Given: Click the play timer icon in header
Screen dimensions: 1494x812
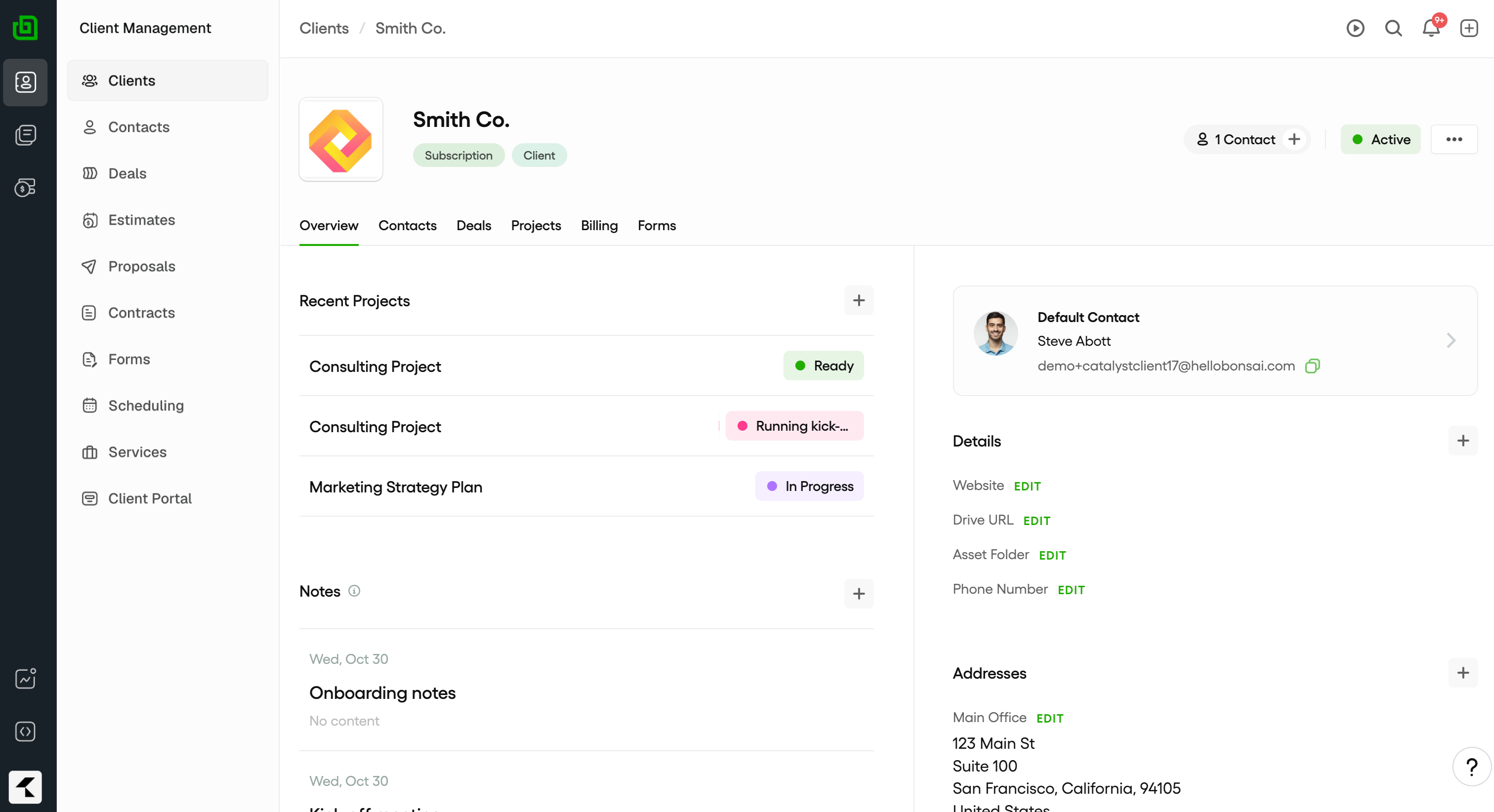Looking at the screenshot, I should (1355, 29).
